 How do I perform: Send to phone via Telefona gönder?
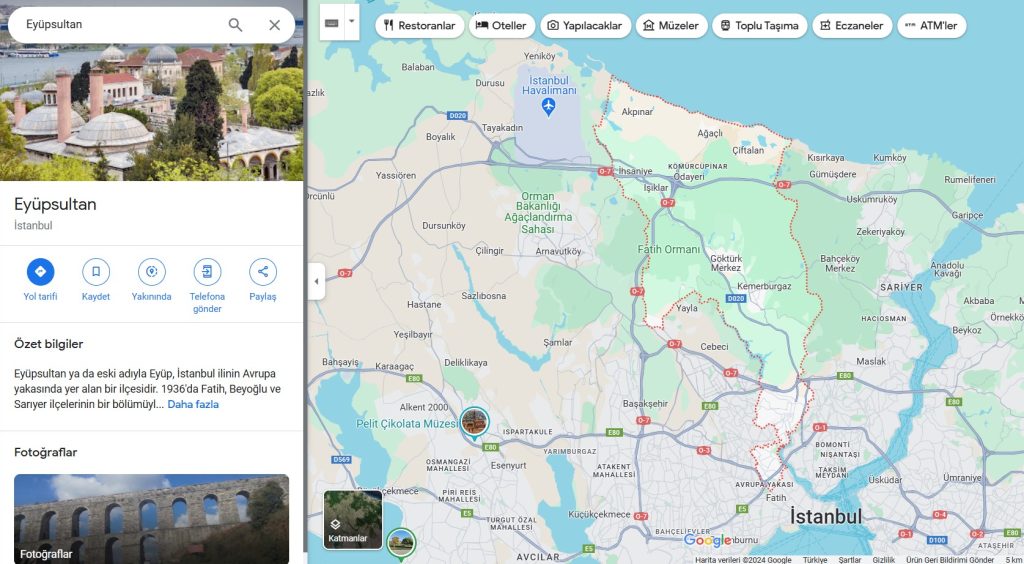[x=207, y=272]
